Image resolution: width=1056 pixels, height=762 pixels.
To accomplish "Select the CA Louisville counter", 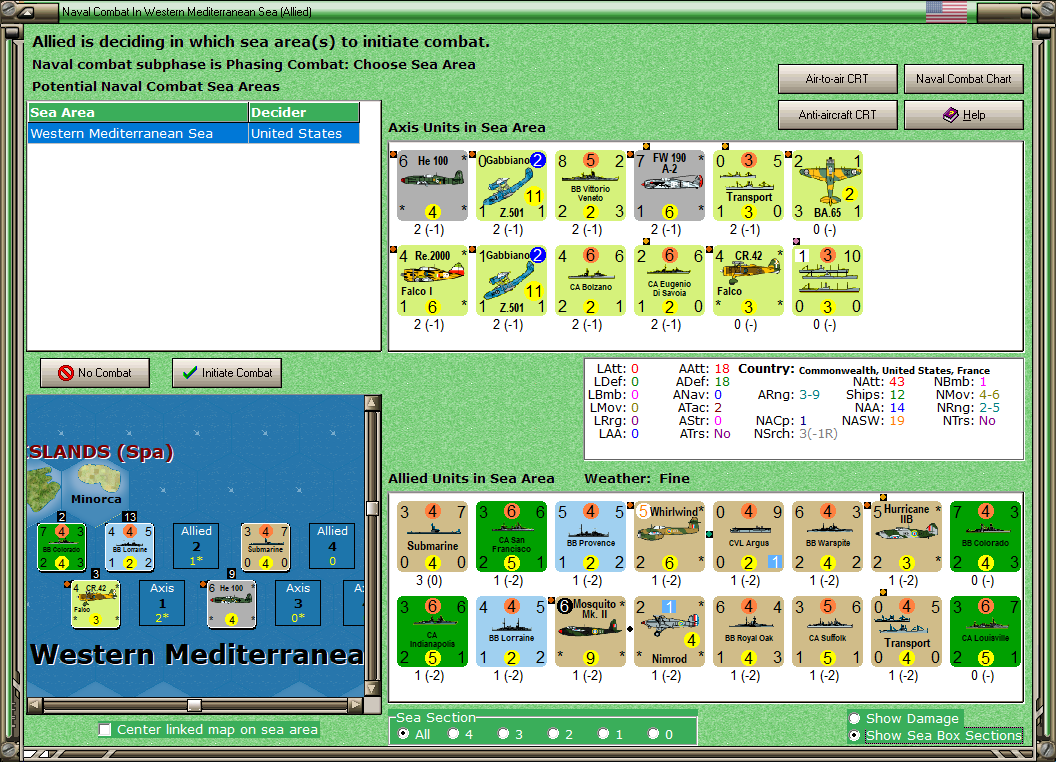I will tap(986, 631).
